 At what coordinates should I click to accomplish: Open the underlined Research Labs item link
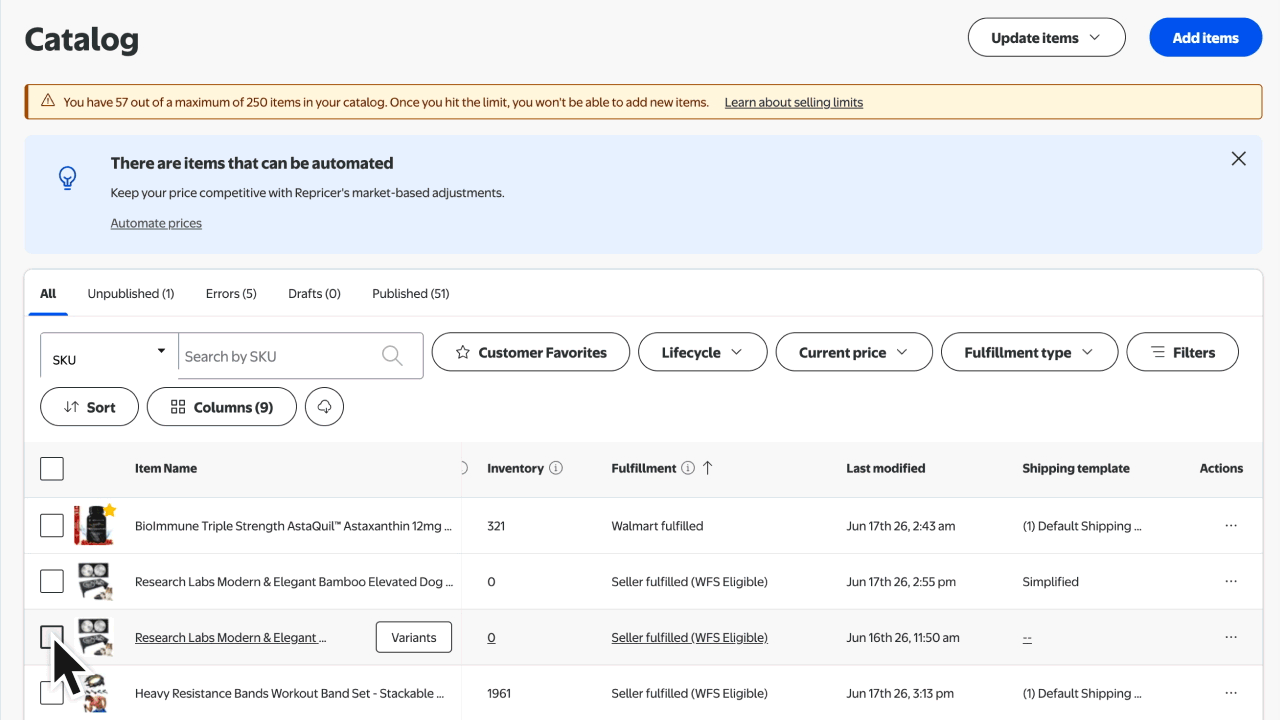231,638
